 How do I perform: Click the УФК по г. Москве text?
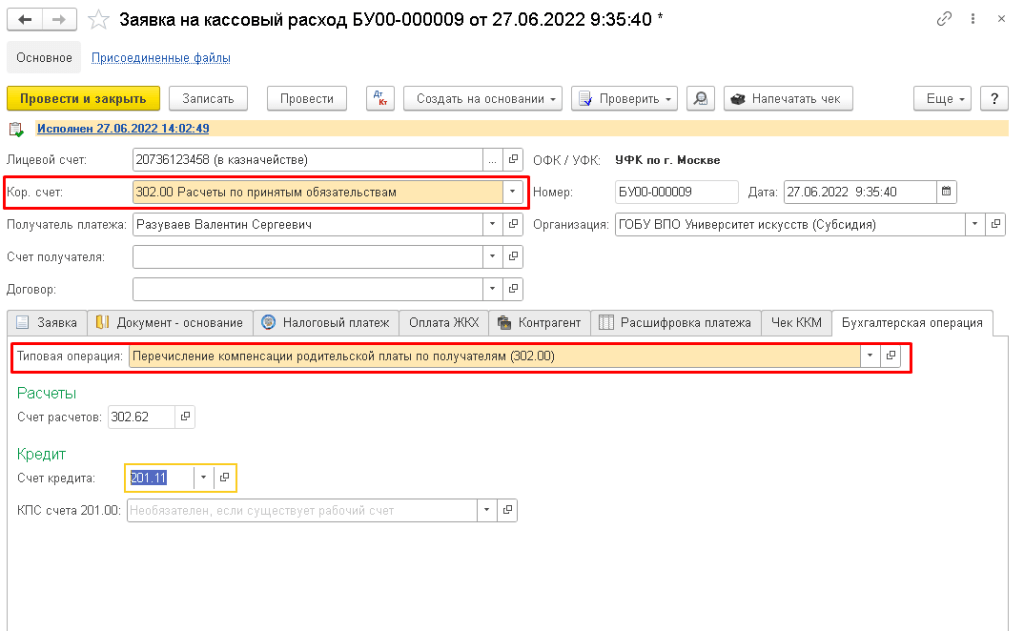(x=667, y=160)
